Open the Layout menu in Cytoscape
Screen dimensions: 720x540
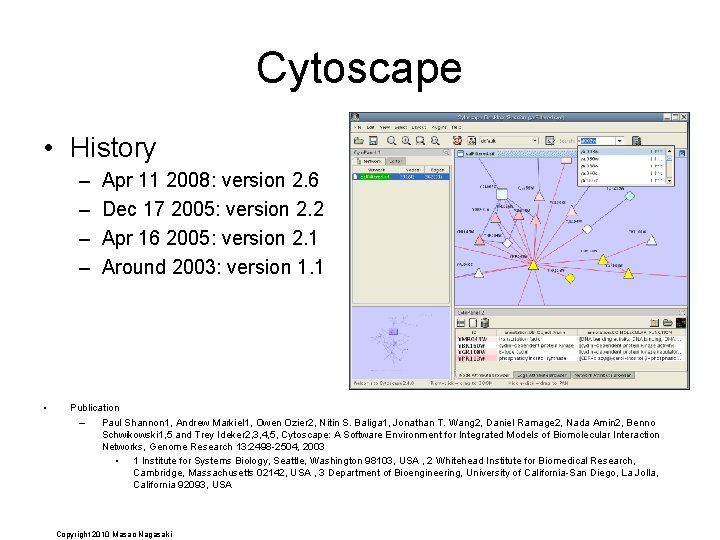point(418,127)
